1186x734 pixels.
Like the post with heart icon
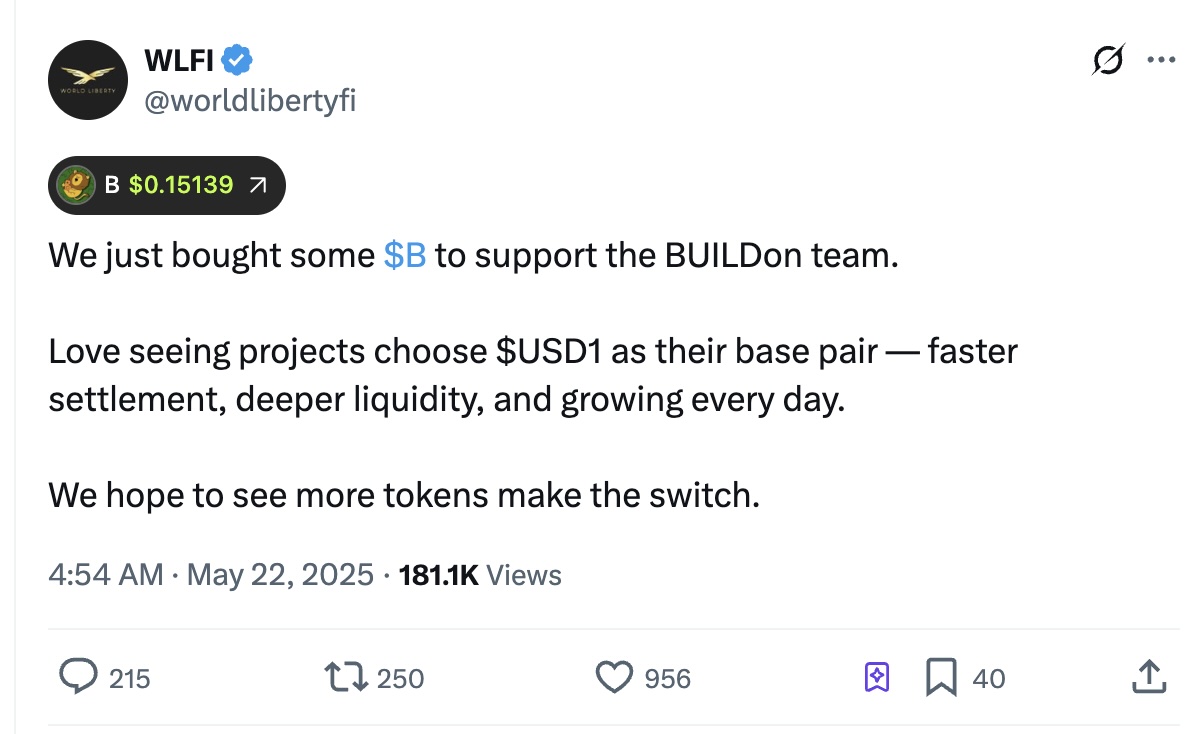(x=615, y=678)
